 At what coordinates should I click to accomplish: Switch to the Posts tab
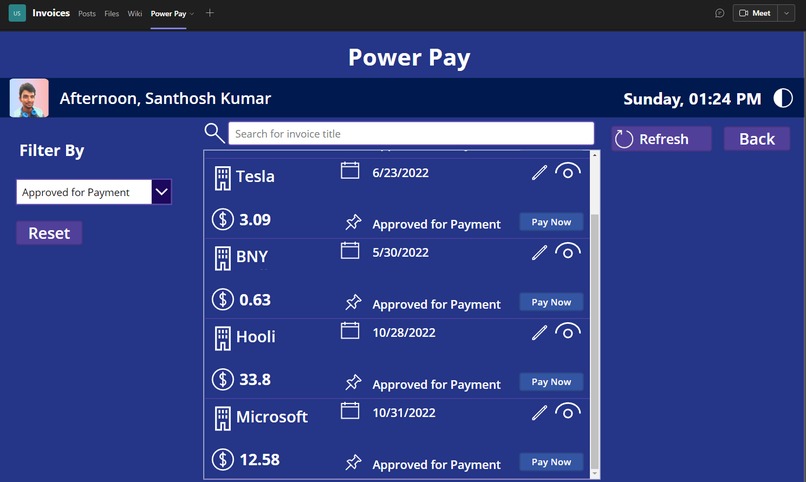click(87, 14)
